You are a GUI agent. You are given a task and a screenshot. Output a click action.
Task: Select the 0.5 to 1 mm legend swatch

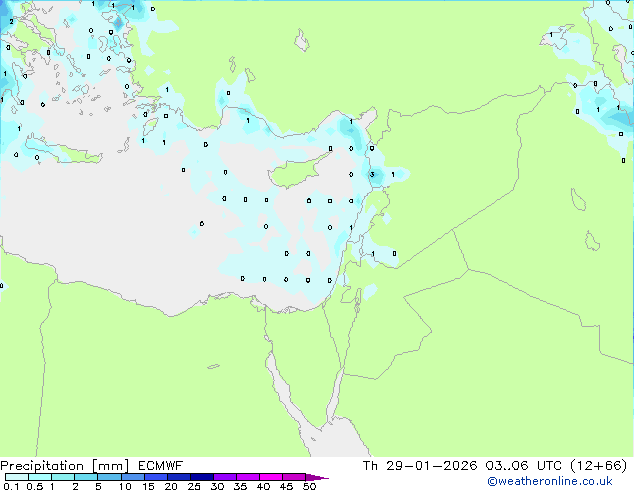pos(40,477)
